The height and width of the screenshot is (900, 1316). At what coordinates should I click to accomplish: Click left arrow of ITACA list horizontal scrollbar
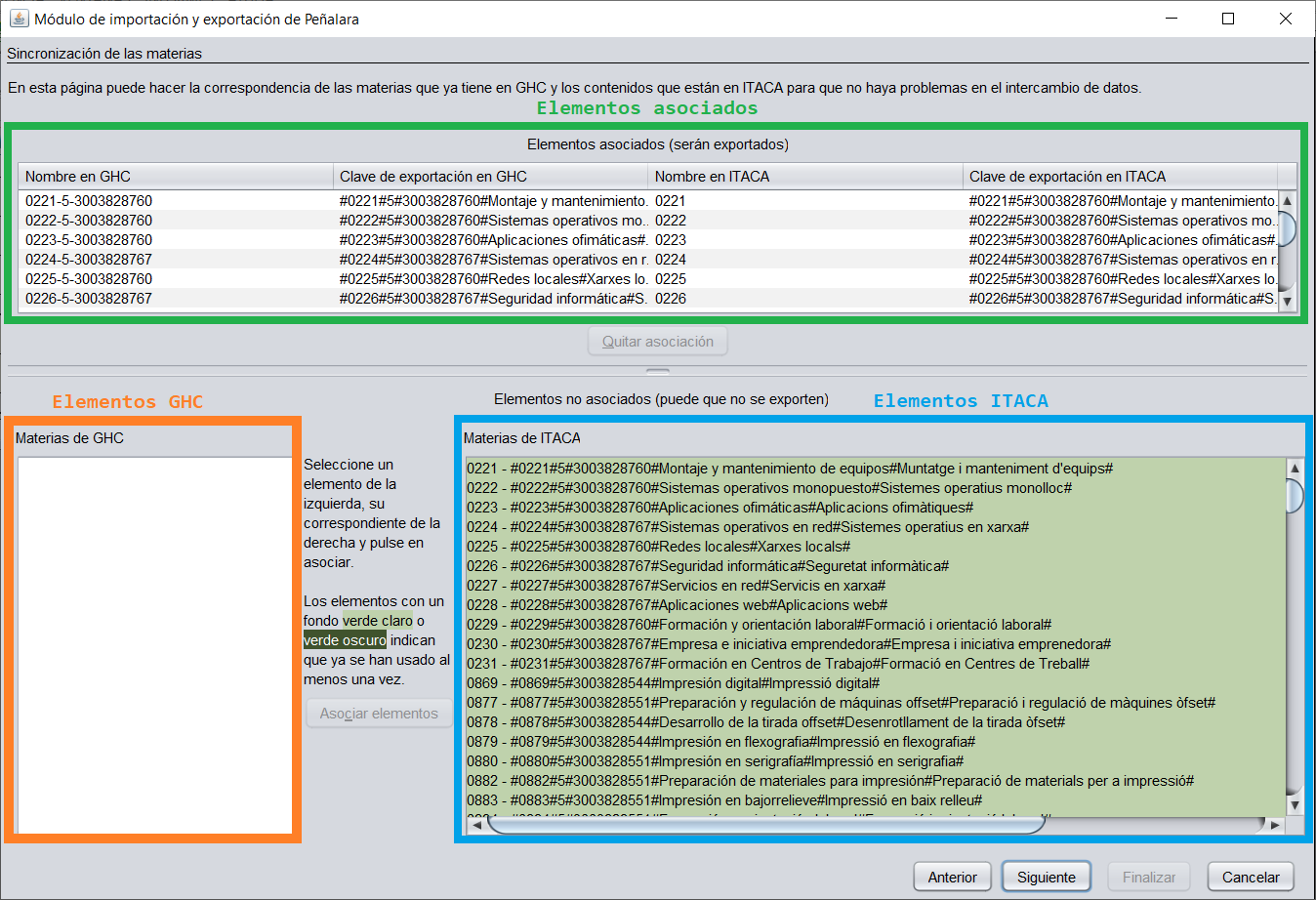click(476, 825)
